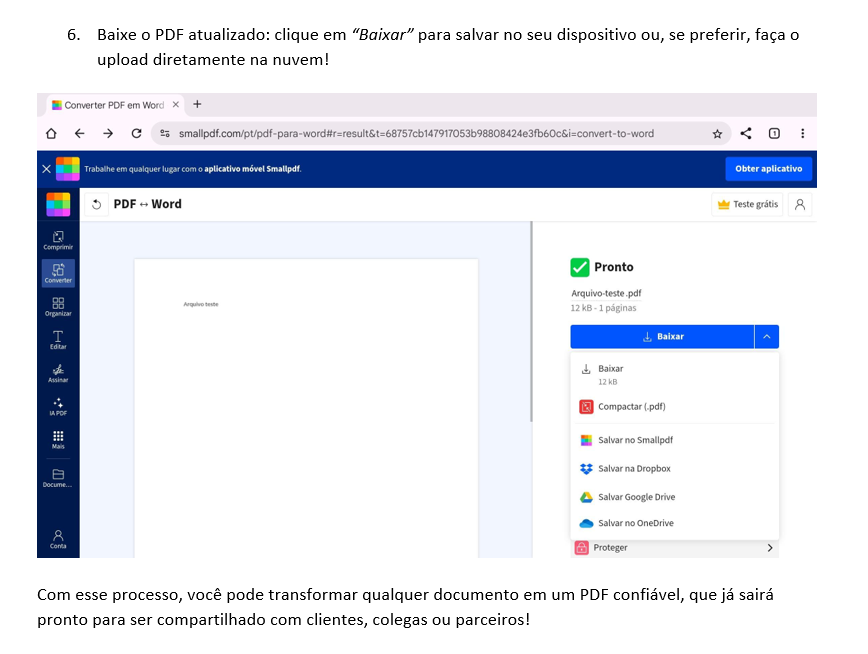The height and width of the screenshot is (654, 868).
Task: Open the Organizar tool
Action: [x=58, y=305]
